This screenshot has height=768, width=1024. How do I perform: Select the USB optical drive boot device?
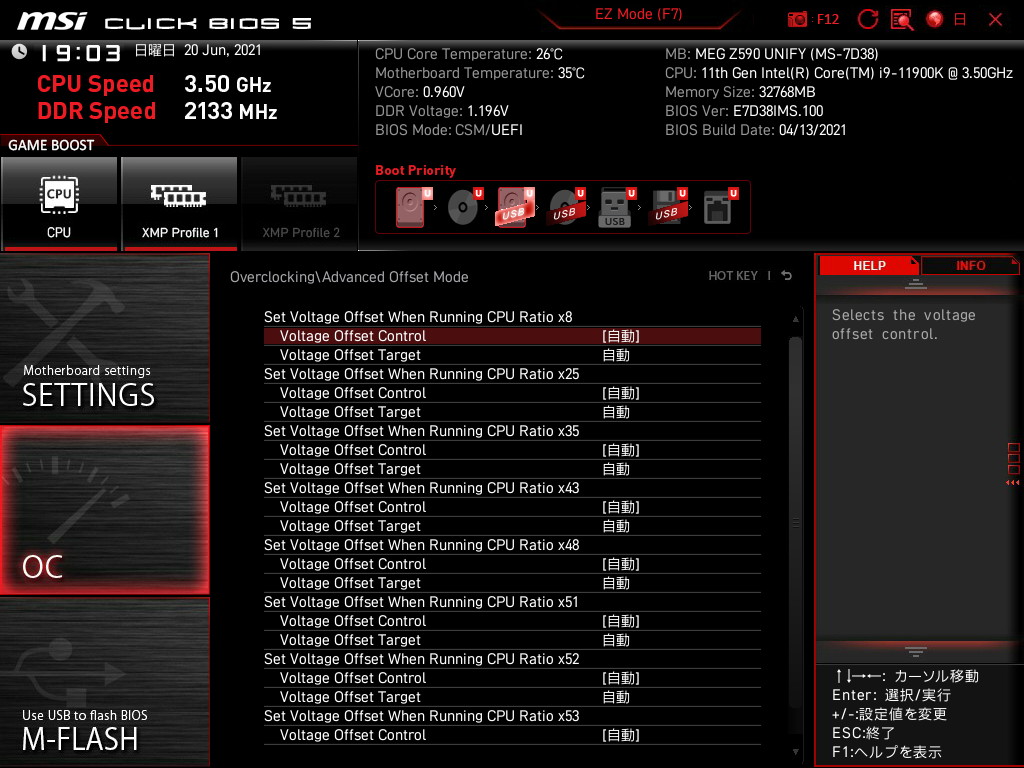pos(567,207)
